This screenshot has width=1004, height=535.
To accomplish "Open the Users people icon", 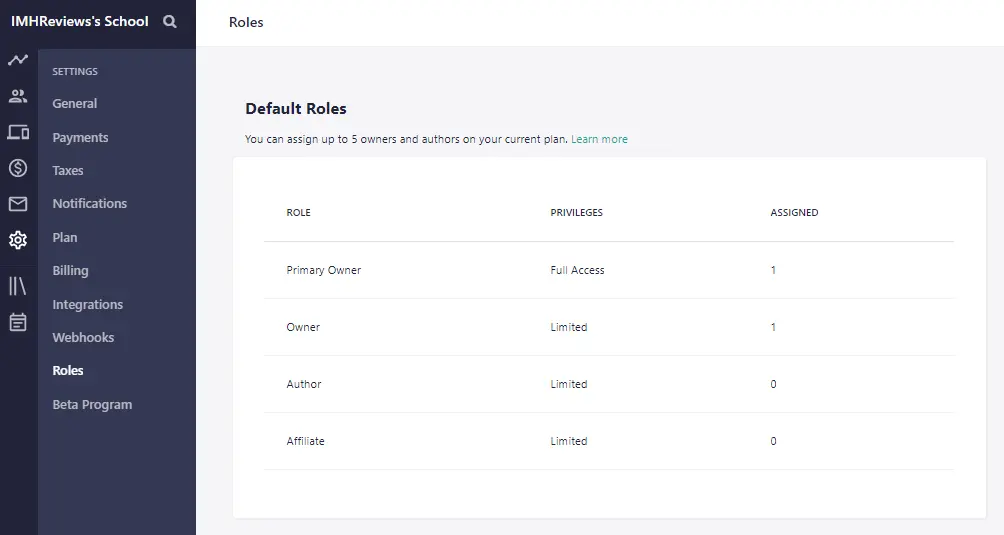I will click(18, 97).
